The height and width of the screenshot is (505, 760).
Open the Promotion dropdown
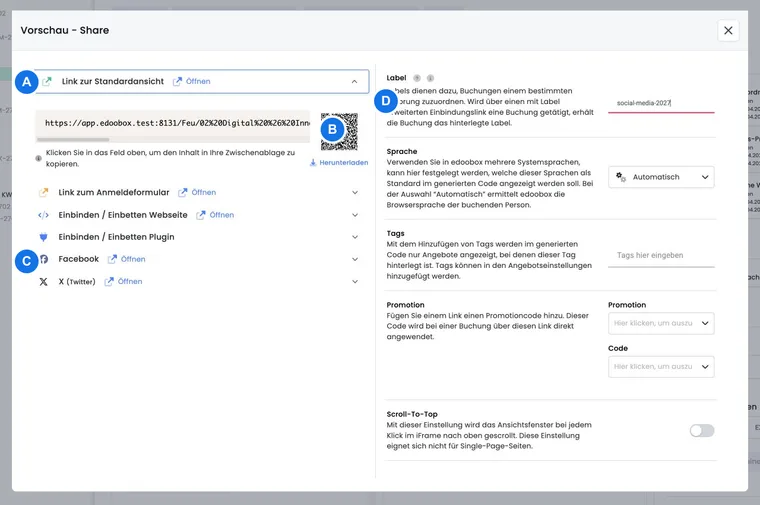pos(661,323)
